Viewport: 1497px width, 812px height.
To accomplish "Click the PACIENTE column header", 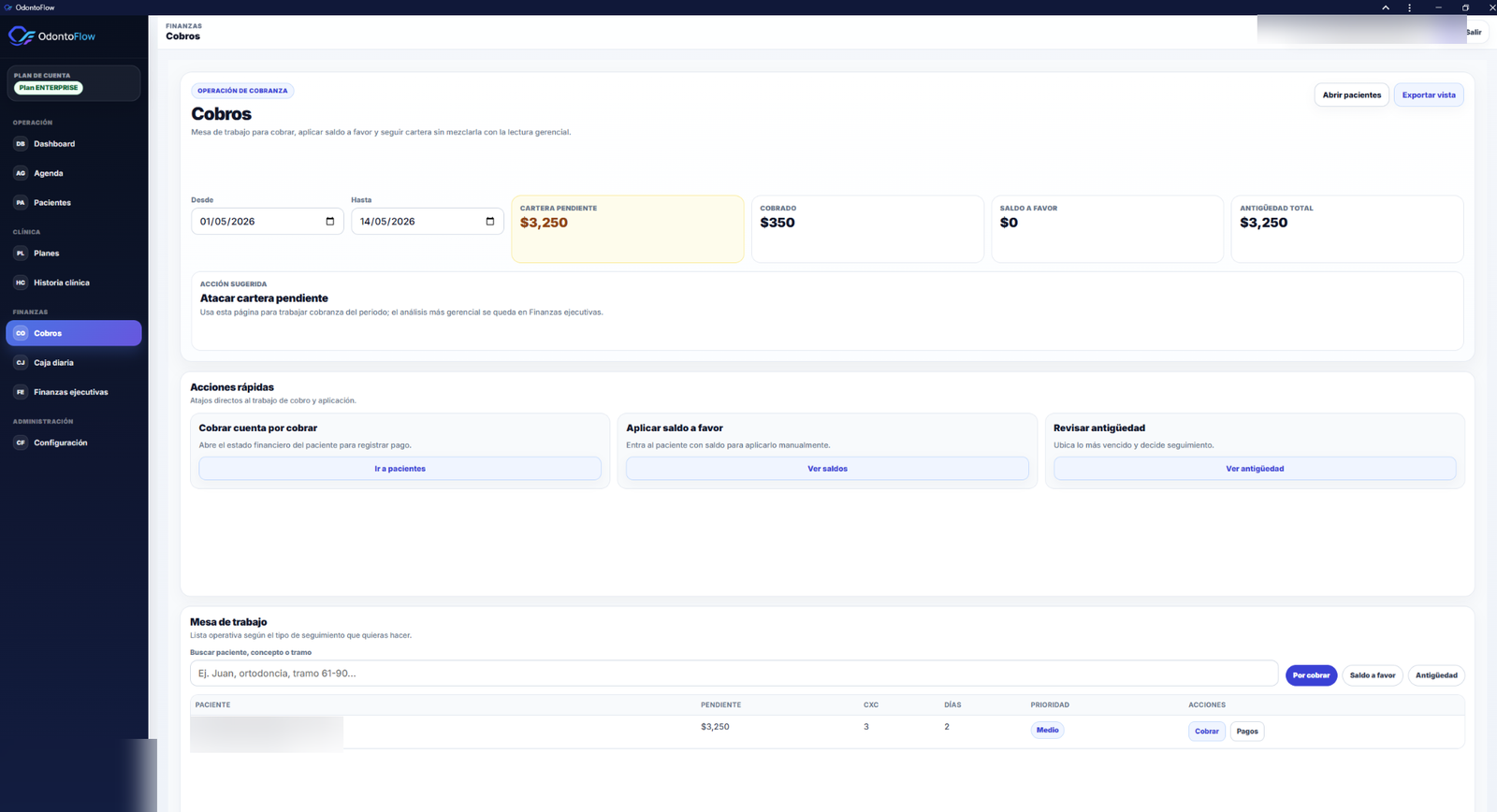I will click(212, 705).
